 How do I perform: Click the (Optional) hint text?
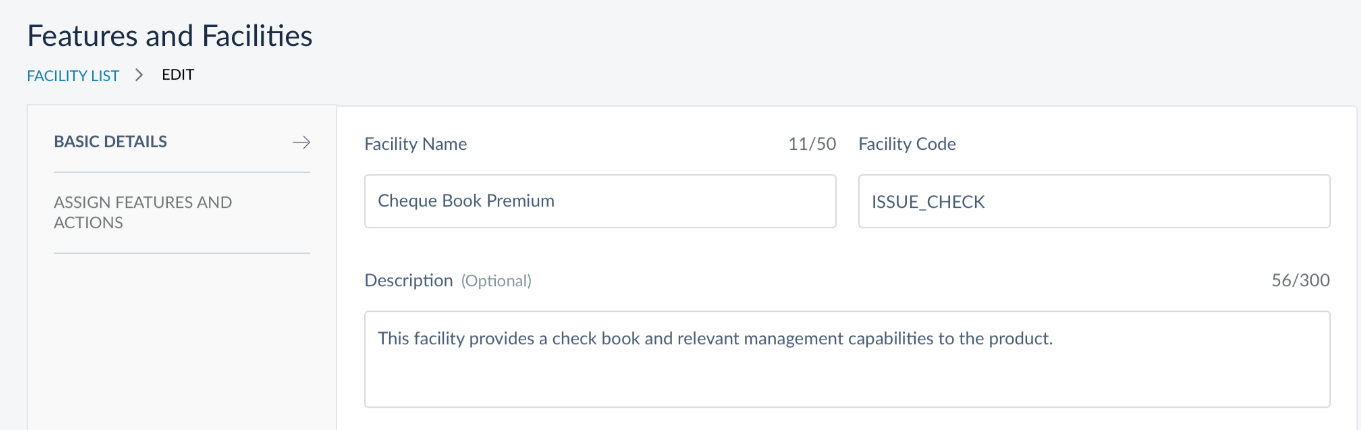point(496,281)
